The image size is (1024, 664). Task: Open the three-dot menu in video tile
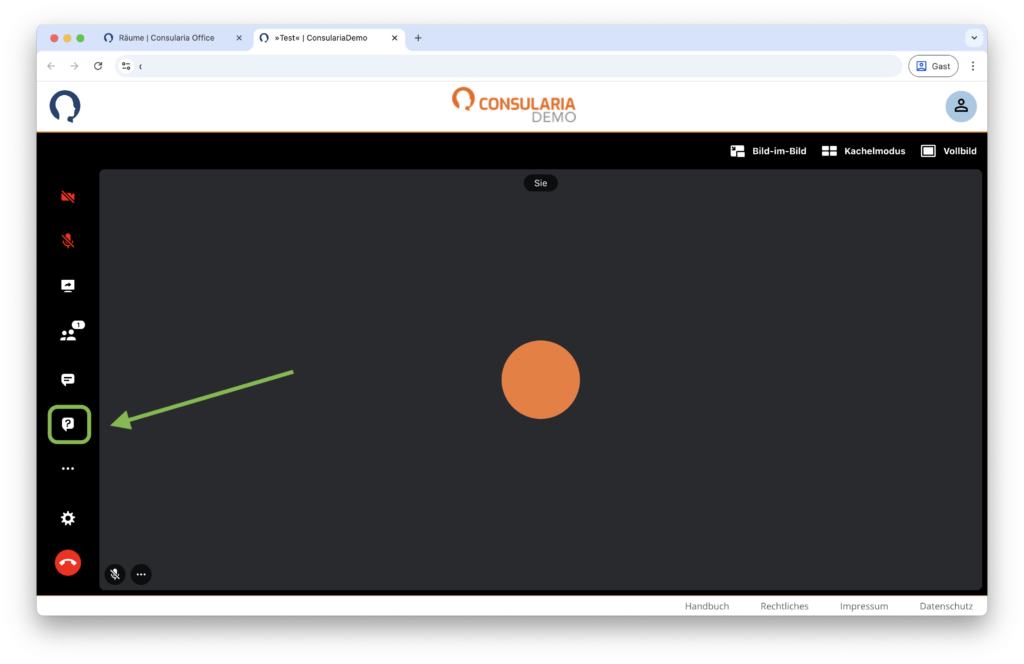coord(141,574)
